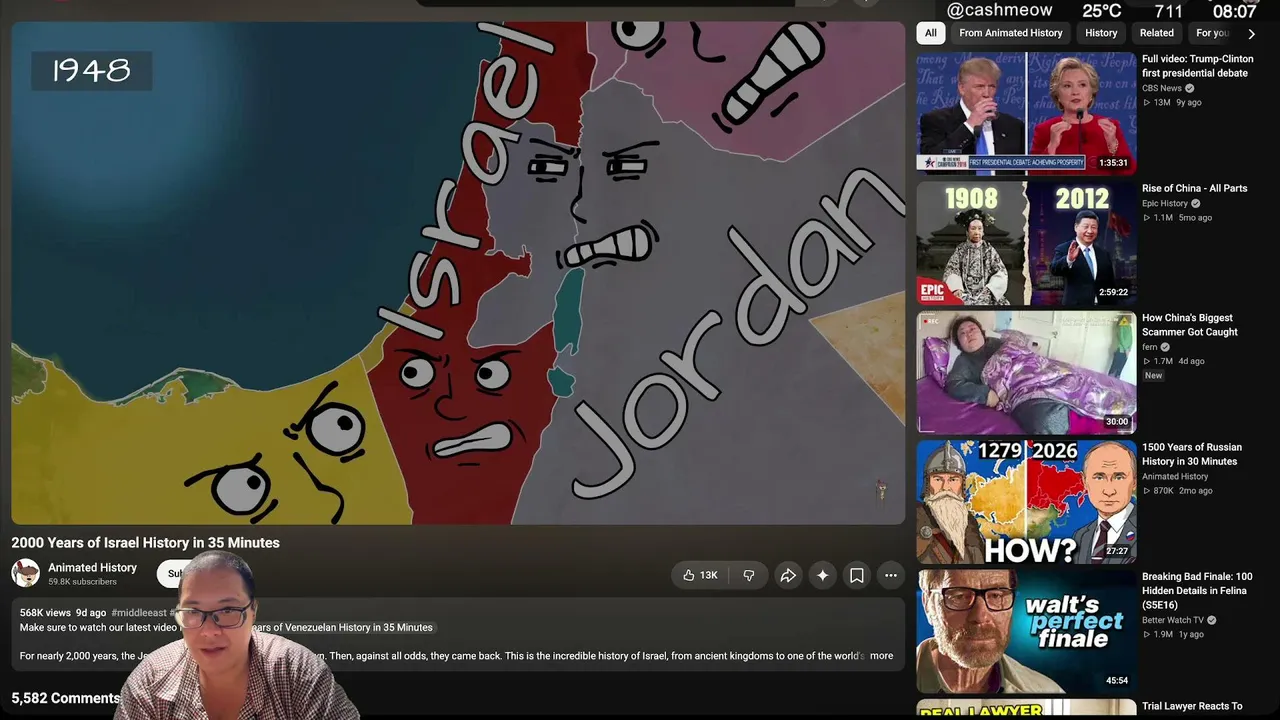This screenshot has height=720, width=1280.
Task: Open 'Animated History' channel name below the player
Action: [92, 568]
